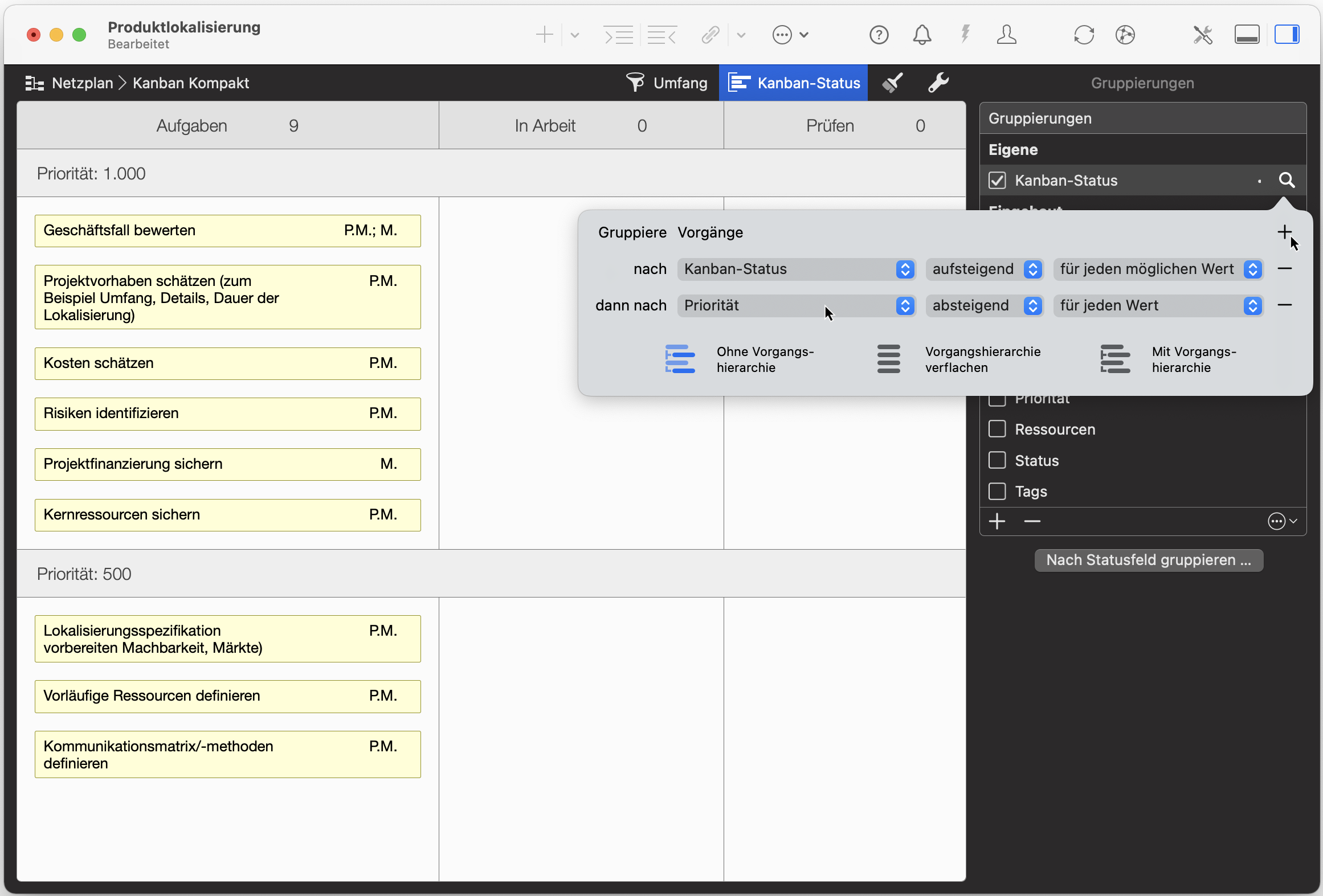Open the Kanban-Status field dropdown
Screen dimensions: 1323x896
point(796,269)
